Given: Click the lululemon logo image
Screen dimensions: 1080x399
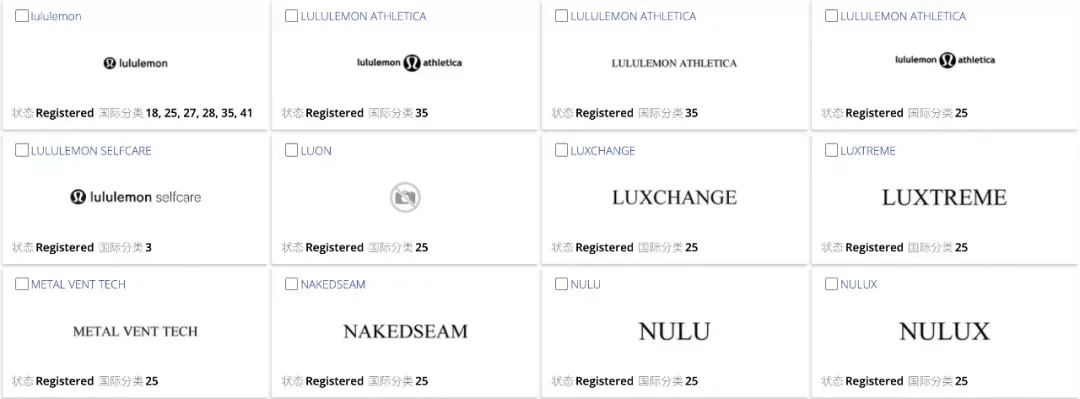Looking at the screenshot, I should pyautogui.click(x=136, y=63).
